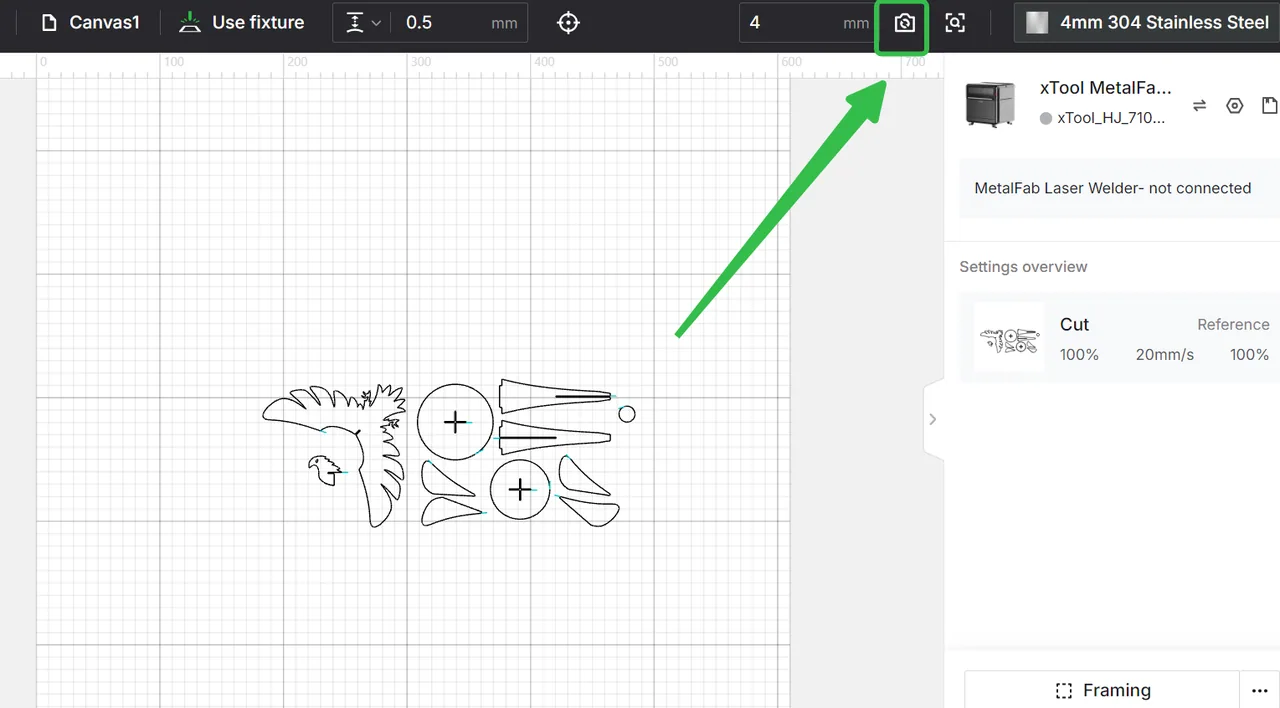Screen dimensions: 1280x708
Task: Click the Use fixture icon
Action: [189, 22]
